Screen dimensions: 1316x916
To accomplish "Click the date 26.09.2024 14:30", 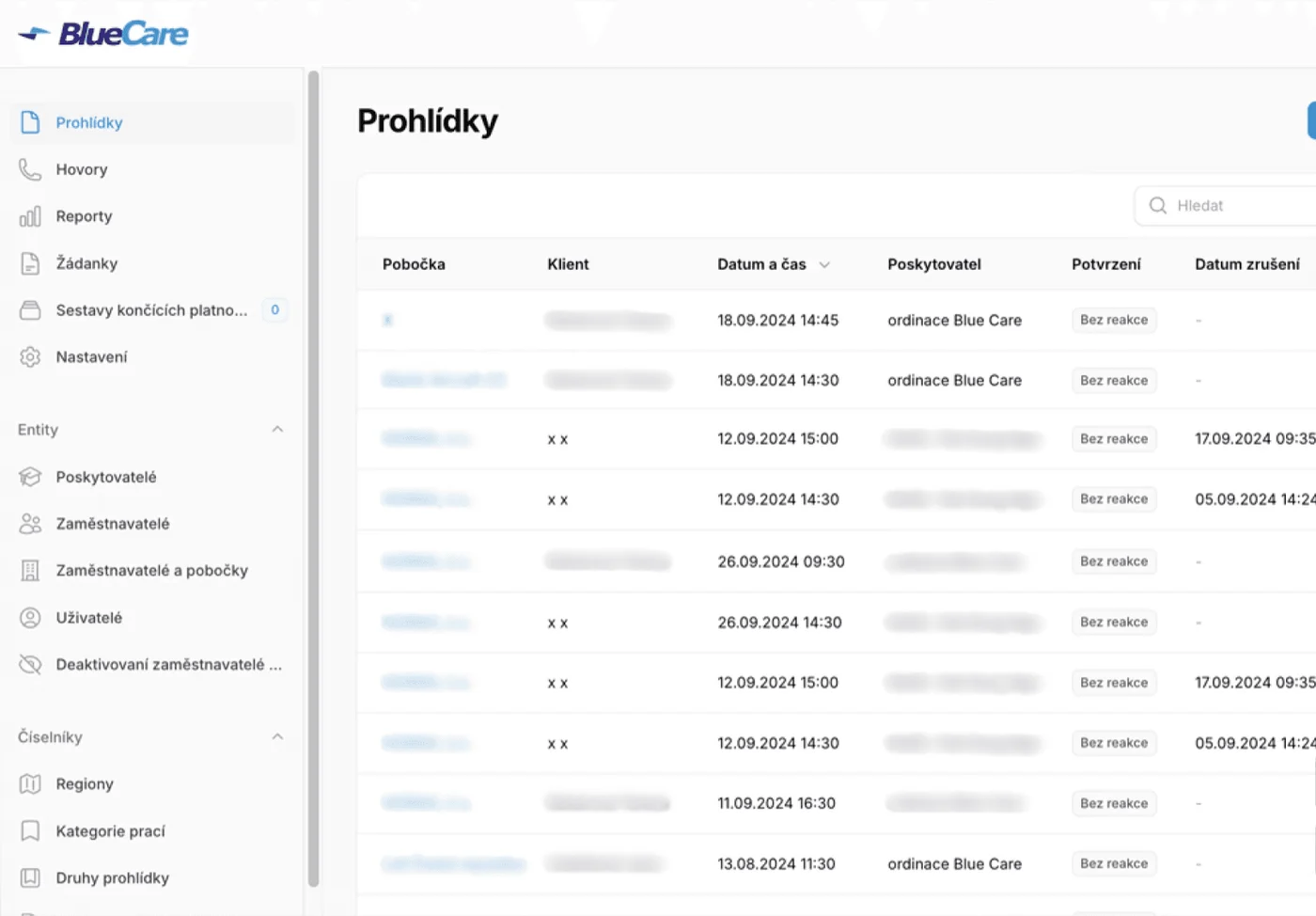I will (779, 623).
